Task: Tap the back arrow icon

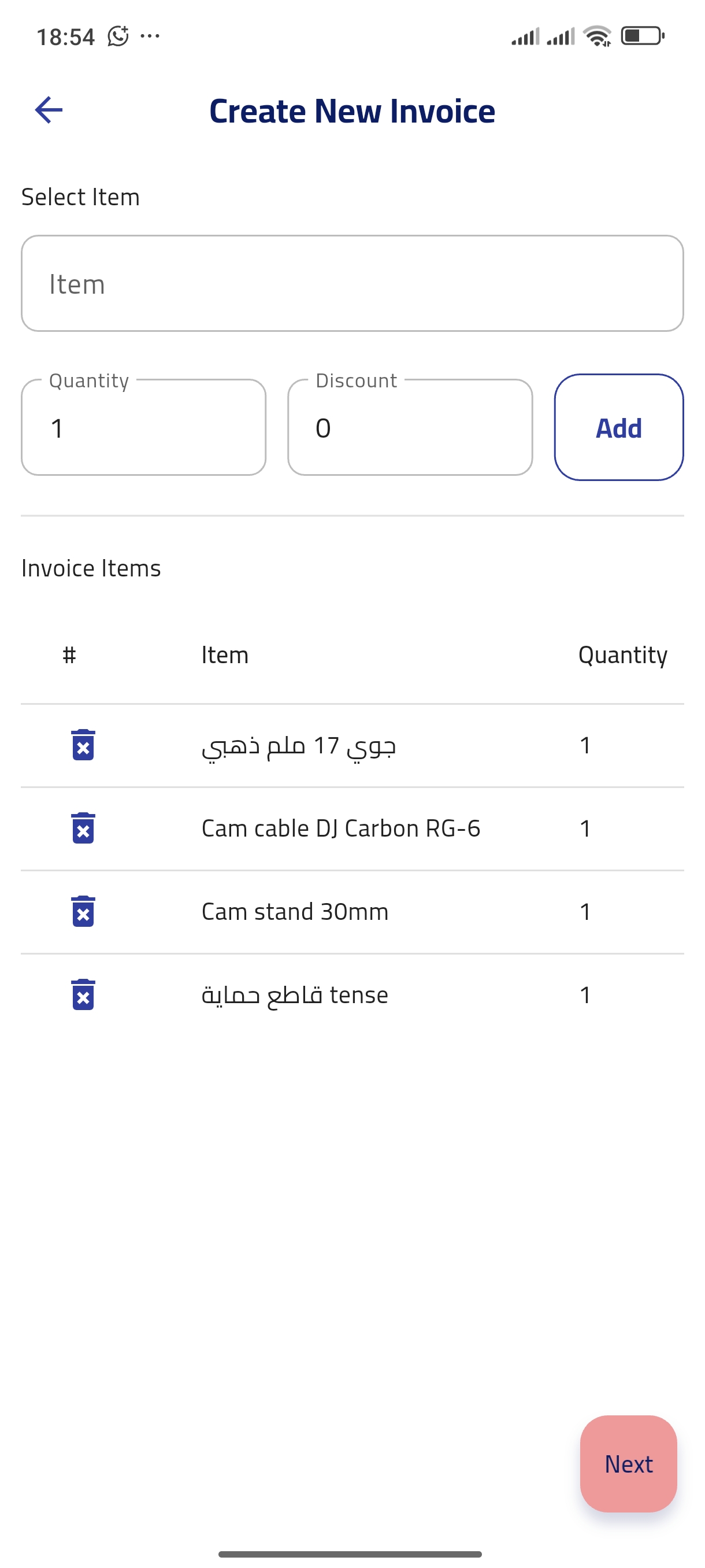Action: tap(49, 110)
